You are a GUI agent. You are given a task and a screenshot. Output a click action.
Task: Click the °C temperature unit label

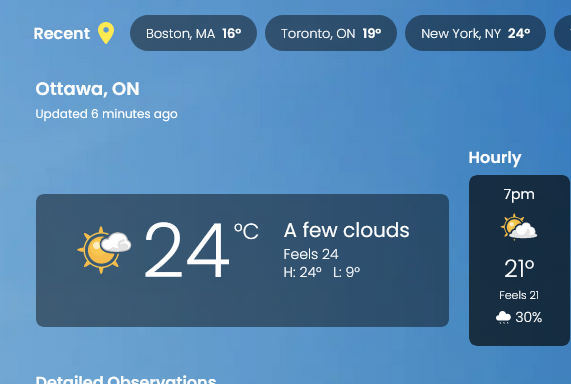[x=246, y=231]
